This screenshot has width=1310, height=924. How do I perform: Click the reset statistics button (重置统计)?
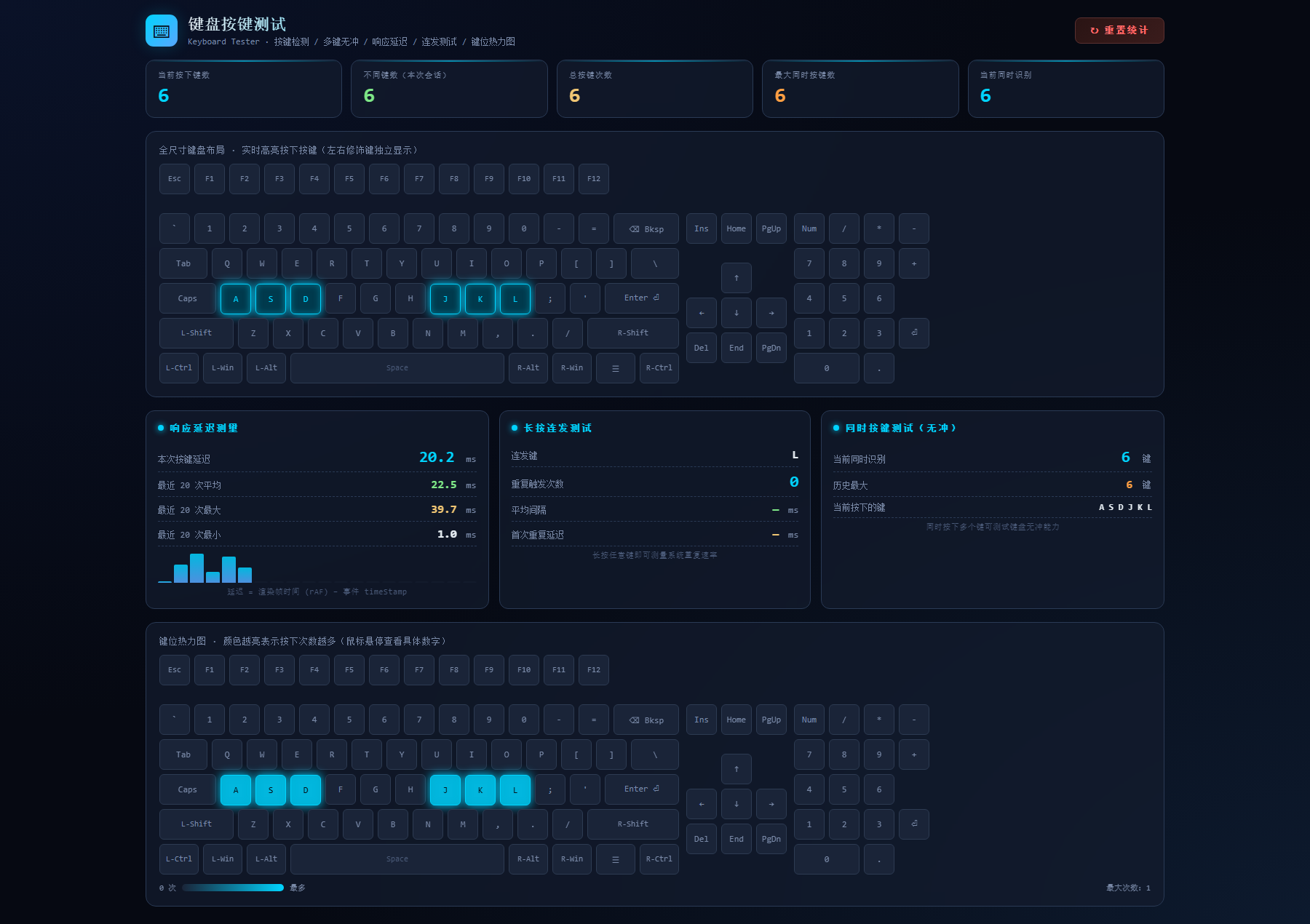point(1119,31)
